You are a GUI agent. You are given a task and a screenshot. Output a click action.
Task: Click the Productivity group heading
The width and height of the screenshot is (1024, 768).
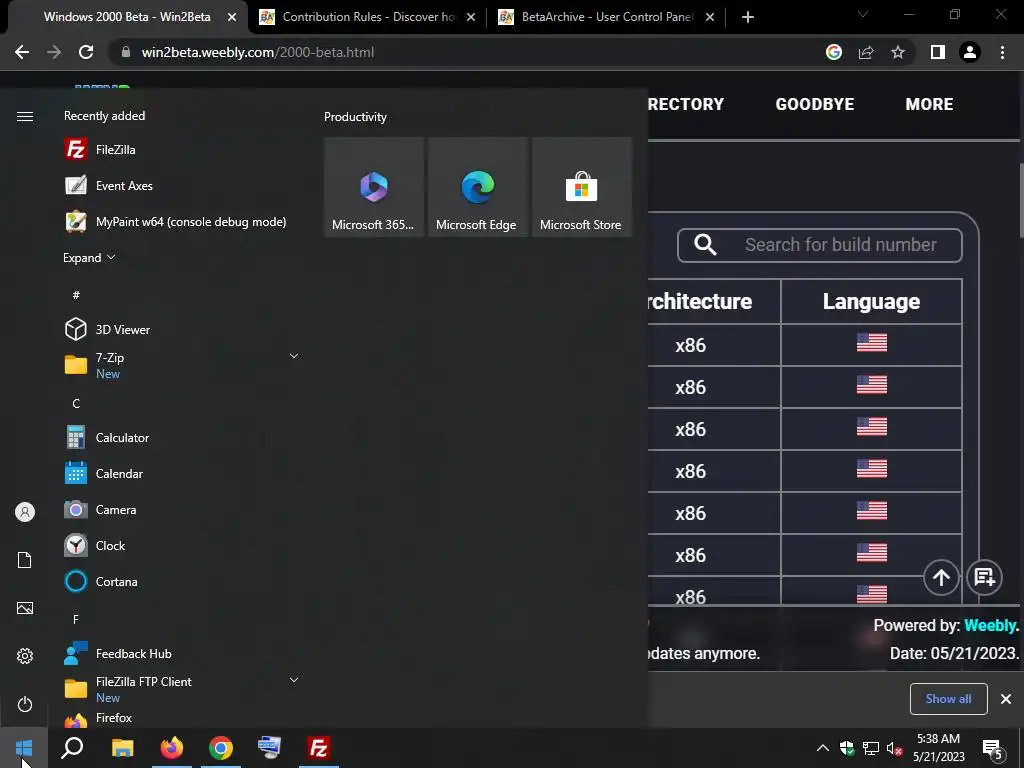click(355, 117)
